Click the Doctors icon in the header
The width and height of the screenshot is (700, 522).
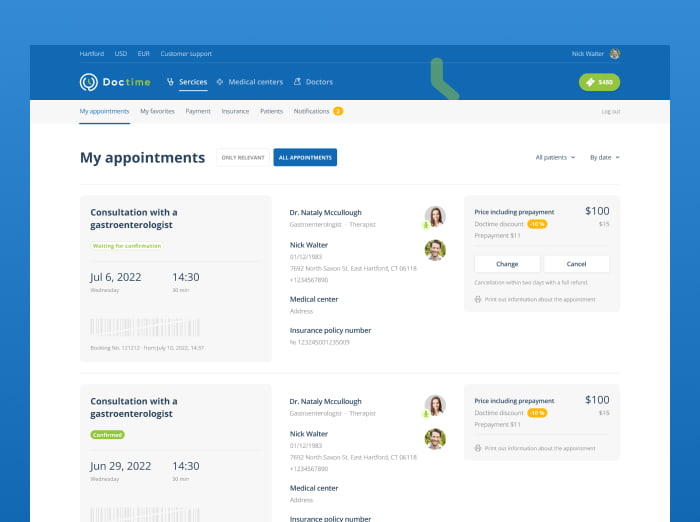click(297, 81)
